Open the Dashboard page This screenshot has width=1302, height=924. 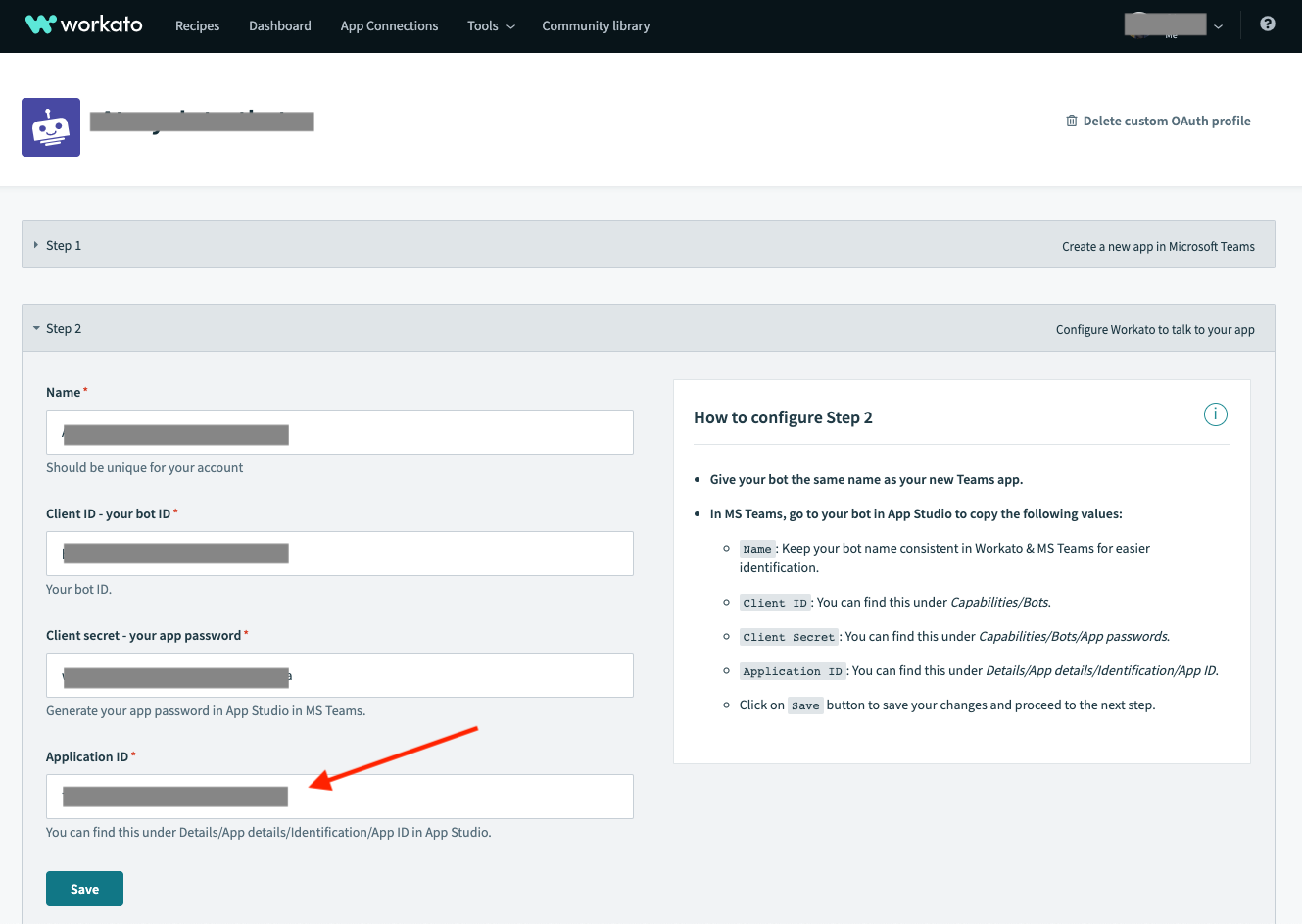pos(280,25)
